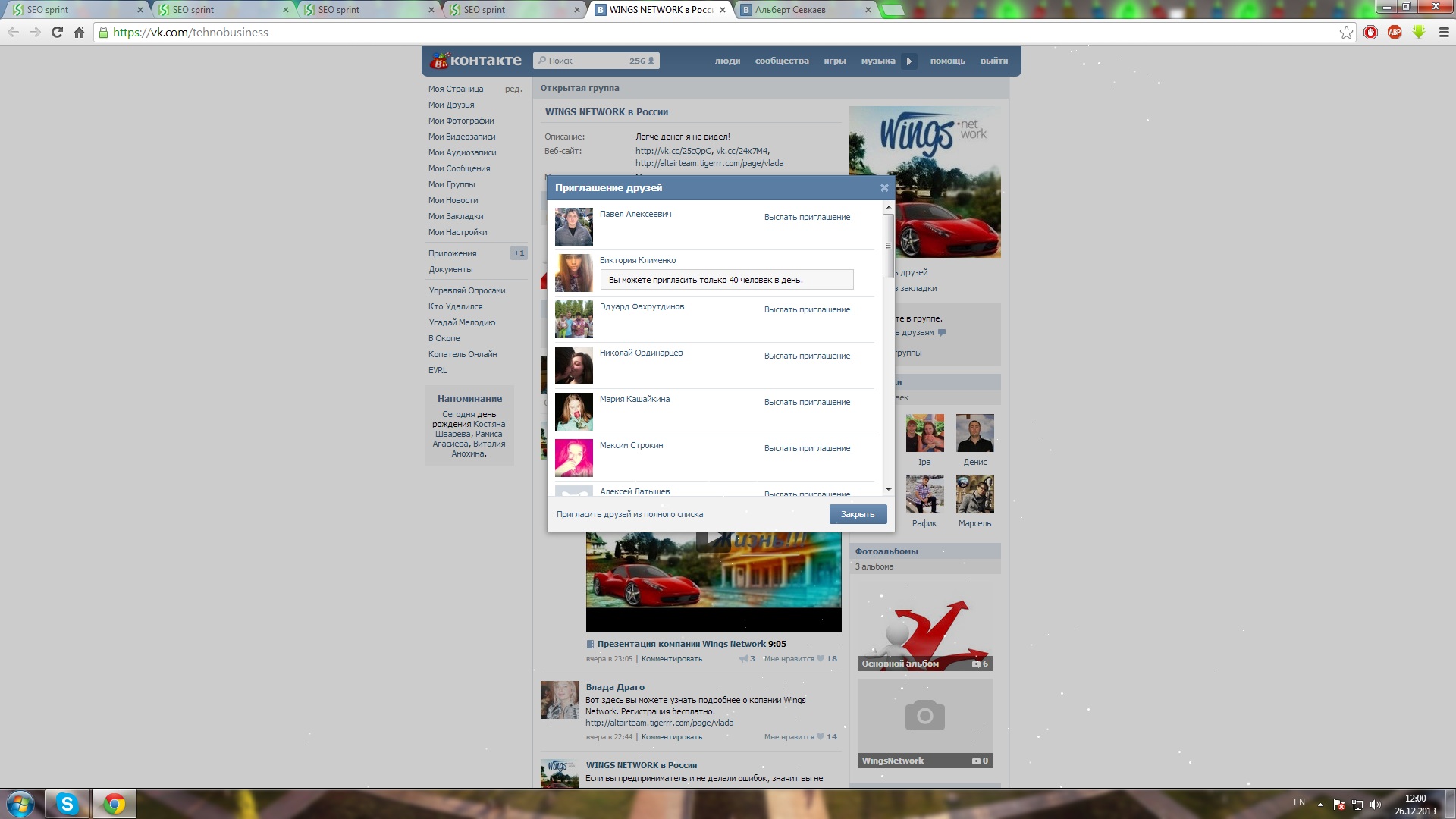Open the invite friends from full list link
This screenshot has width=1456, height=819.
point(629,515)
